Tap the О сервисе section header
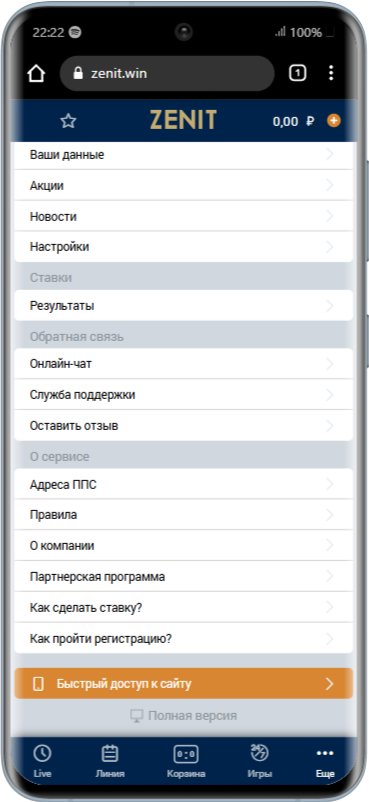Image resolution: width=369 pixels, height=802 pixels. click(x=59, y=456)
